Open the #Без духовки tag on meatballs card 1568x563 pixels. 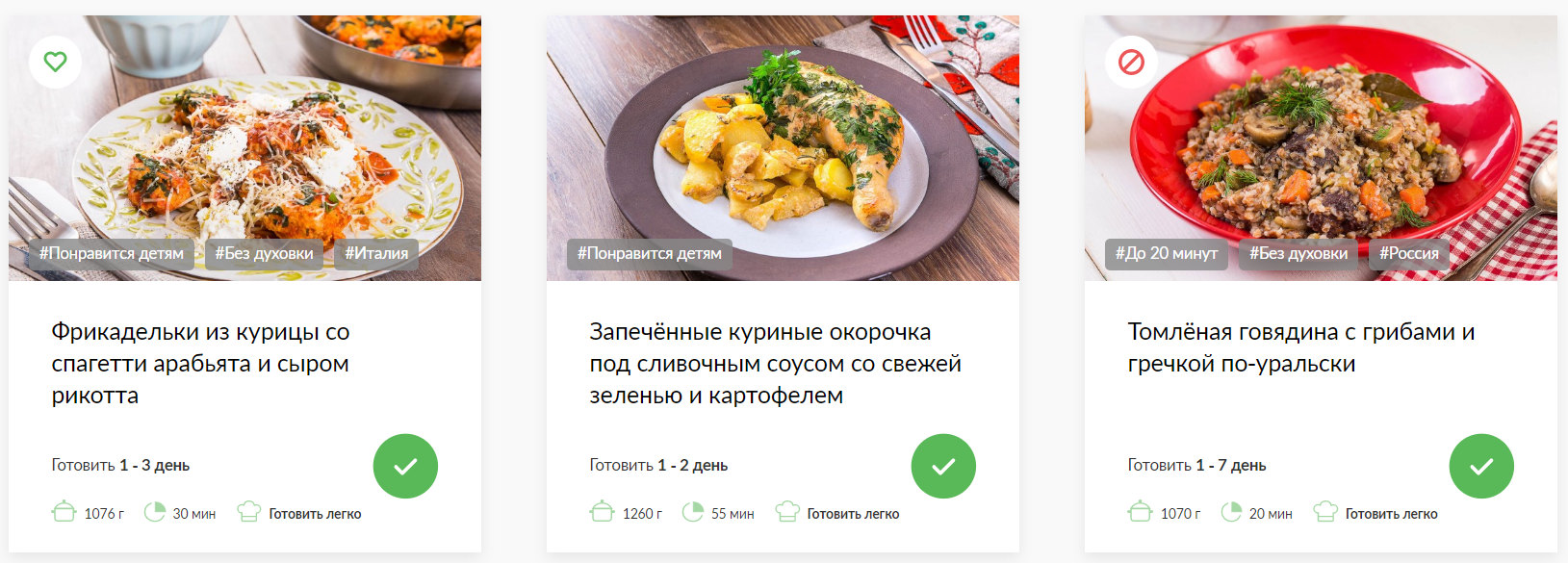[265, 254]
